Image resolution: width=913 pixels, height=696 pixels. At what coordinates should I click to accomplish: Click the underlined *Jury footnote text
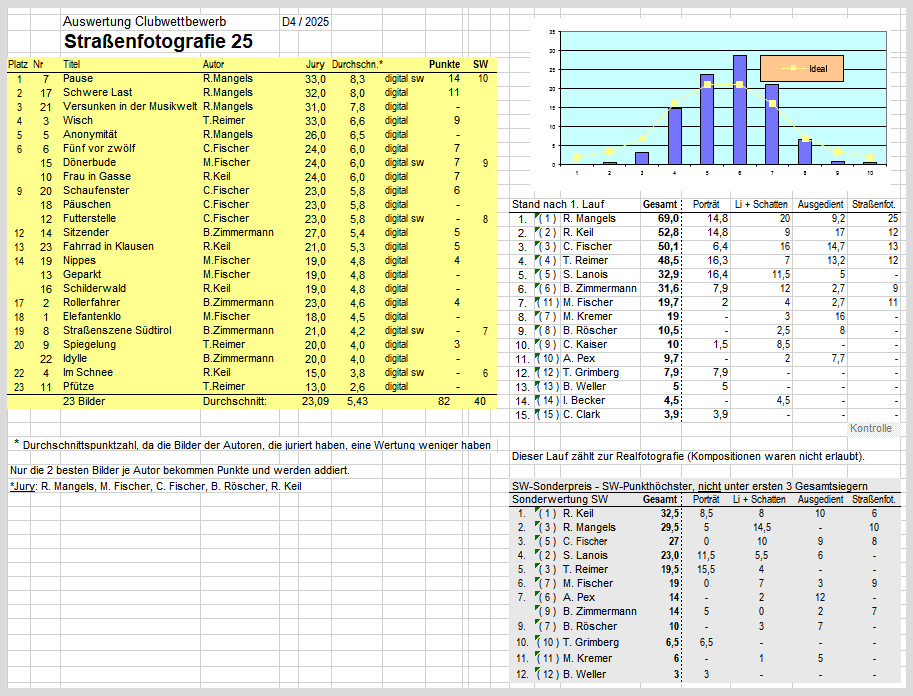coord(19,486)
